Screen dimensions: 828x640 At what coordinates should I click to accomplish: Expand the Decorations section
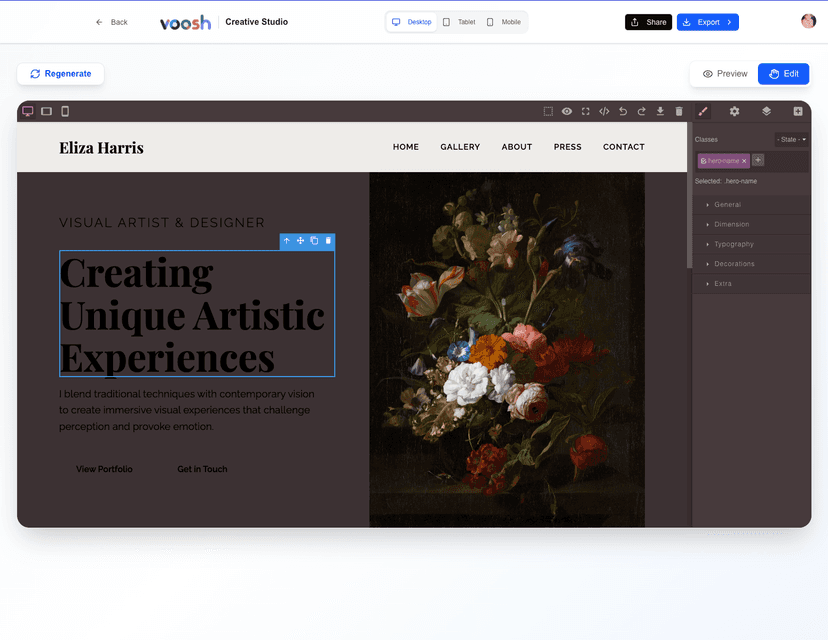pyautogui.click(x=750, y=264)
